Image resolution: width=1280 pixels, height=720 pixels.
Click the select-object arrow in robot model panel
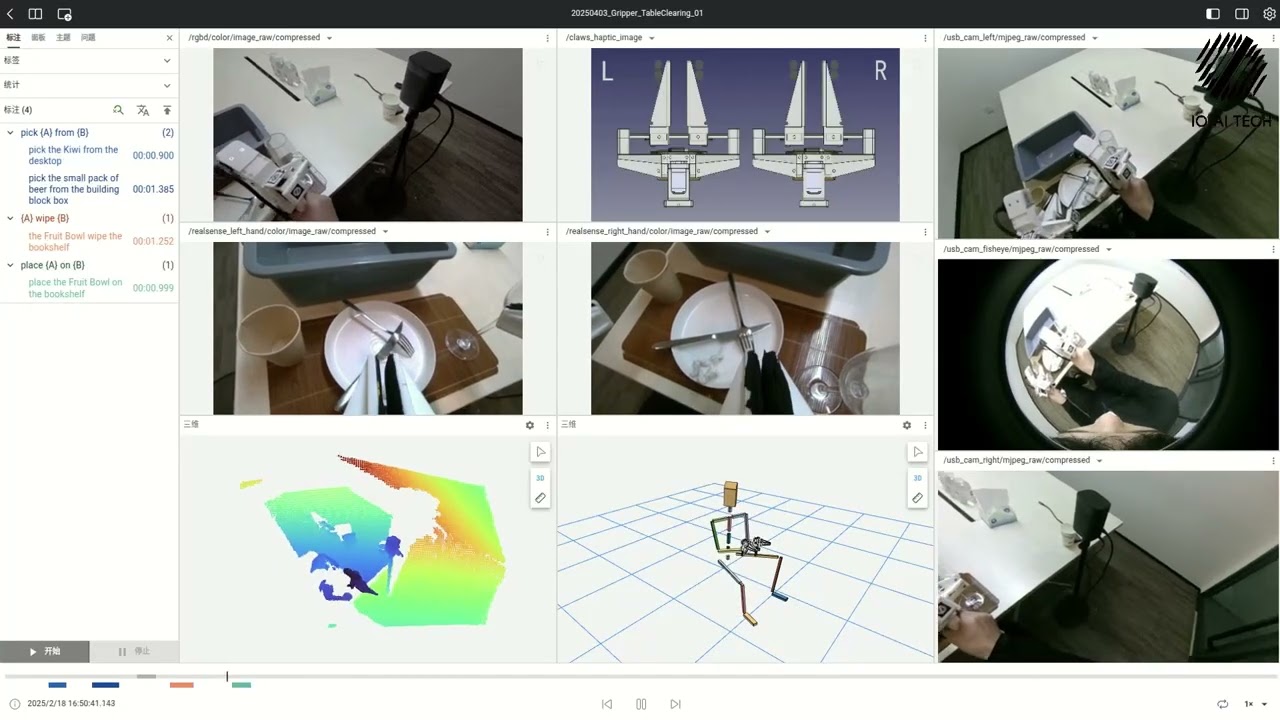tap(917, 452)
